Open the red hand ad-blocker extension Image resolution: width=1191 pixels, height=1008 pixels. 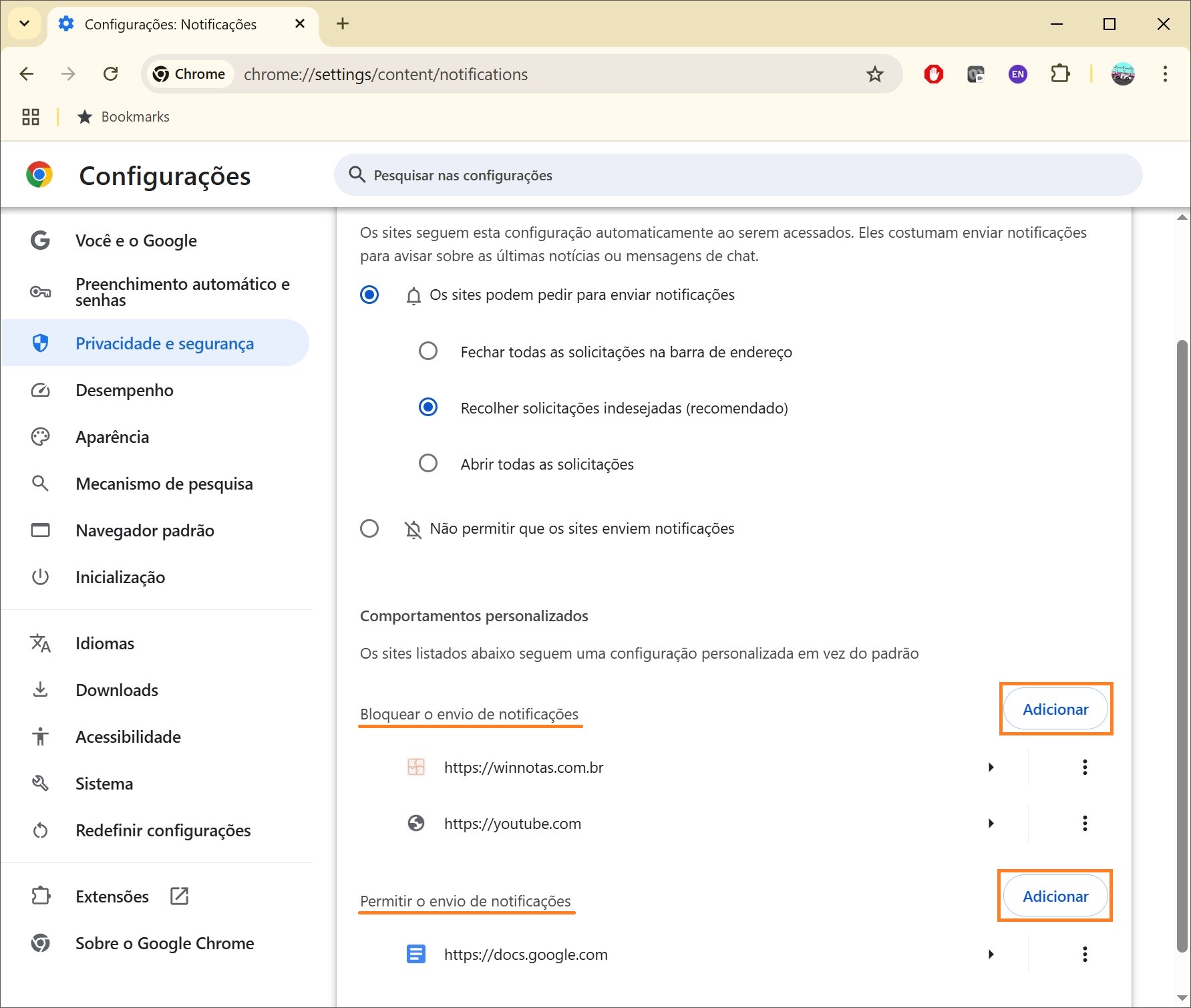[934, 74]
